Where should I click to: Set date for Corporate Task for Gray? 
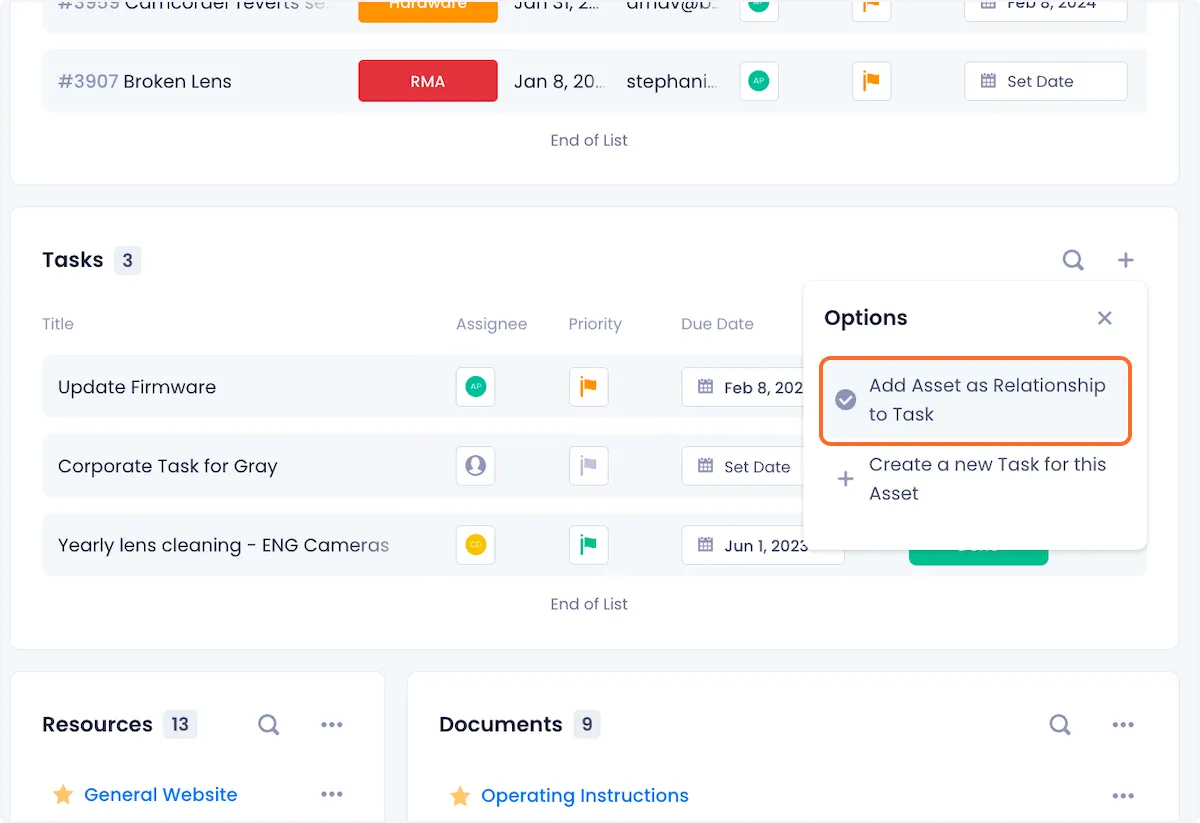pyautogui.click(x=745, y=466)
